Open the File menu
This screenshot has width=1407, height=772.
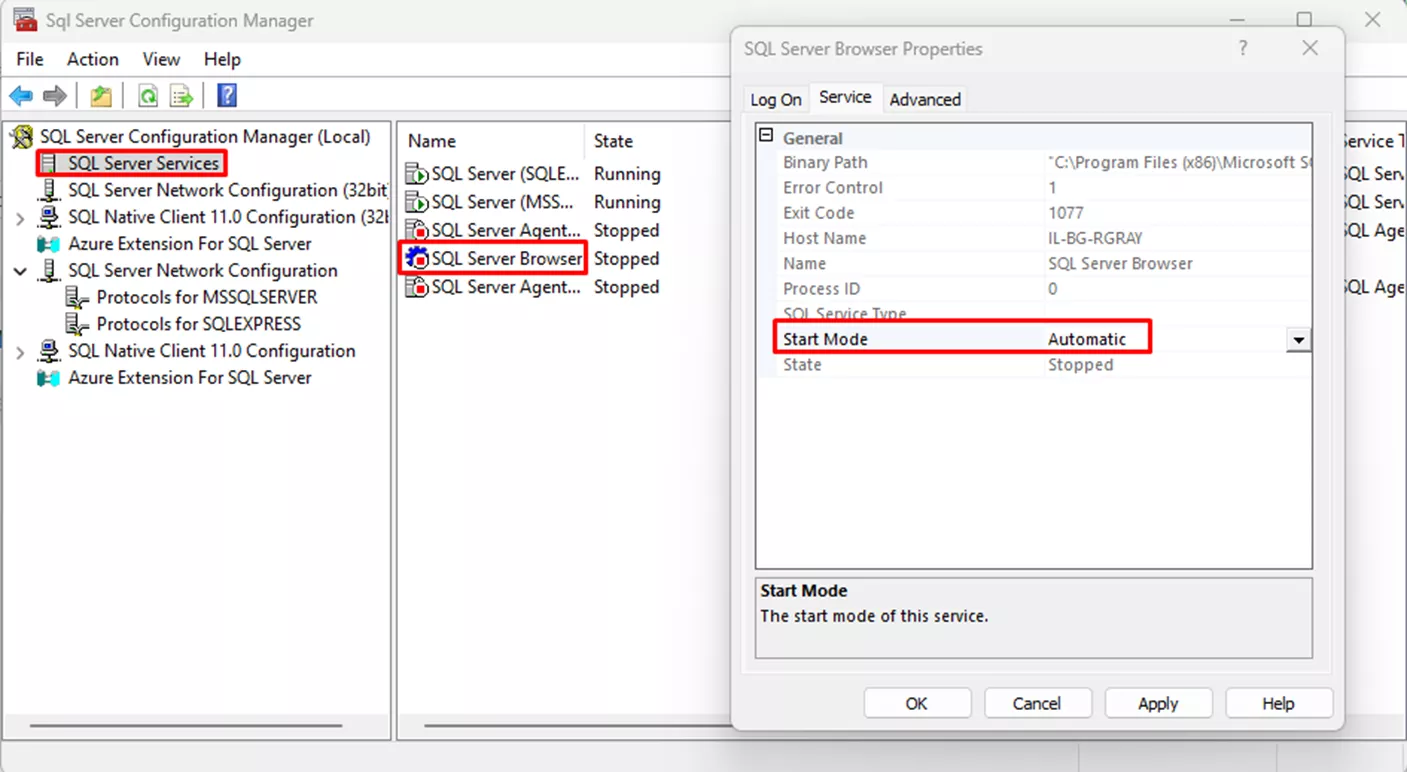30,60
